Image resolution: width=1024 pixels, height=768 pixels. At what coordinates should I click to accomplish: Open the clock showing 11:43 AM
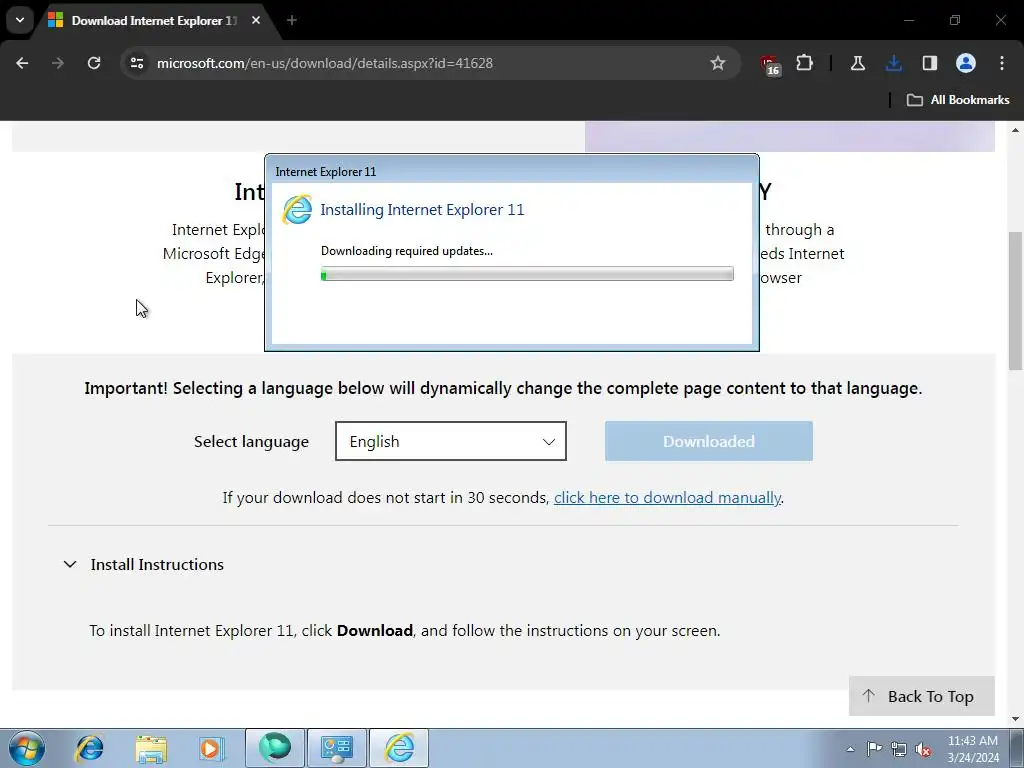tap(973, 748)
